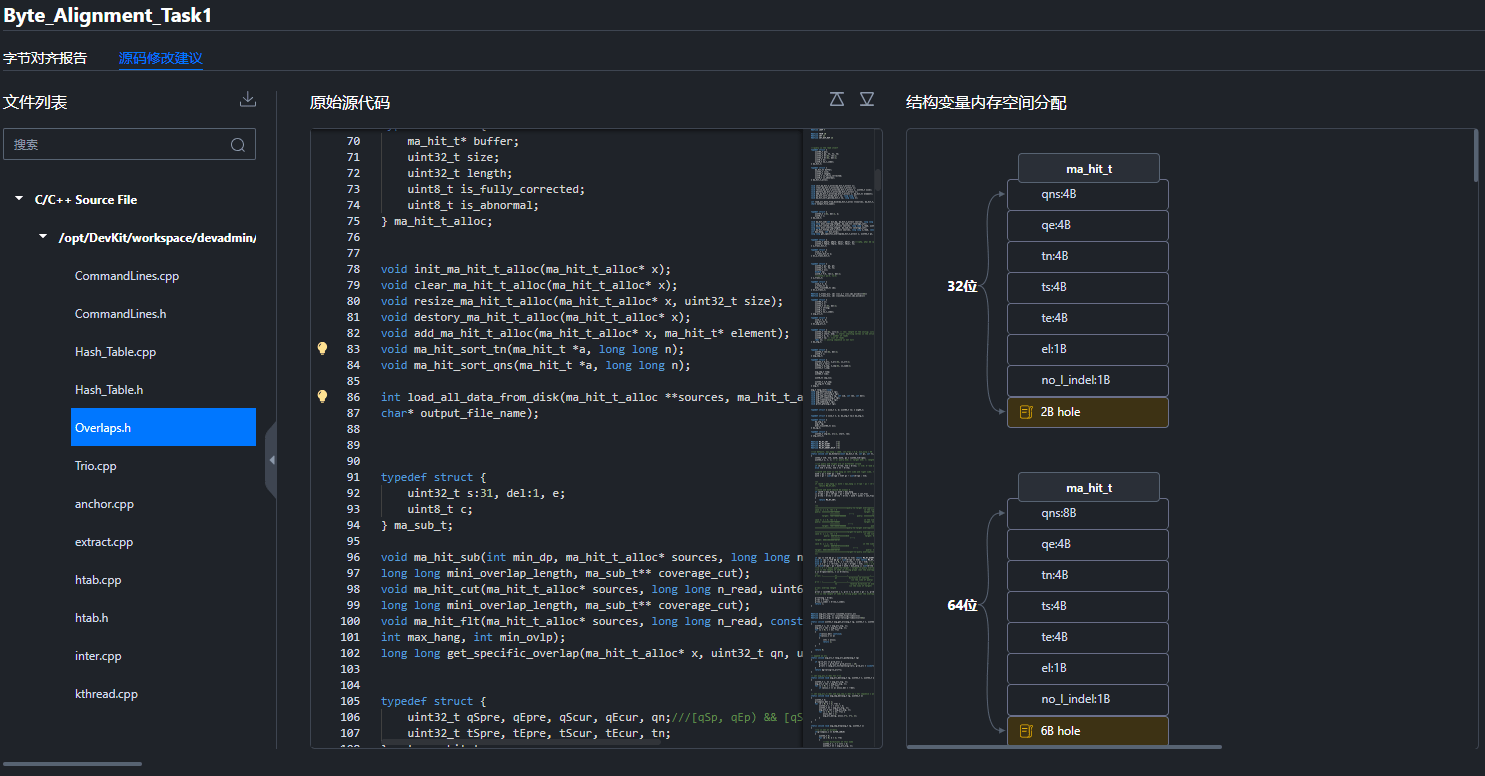Open extract.cpp file
Viewport: 1485px width, 776px height.
click(x=104, y=542)
